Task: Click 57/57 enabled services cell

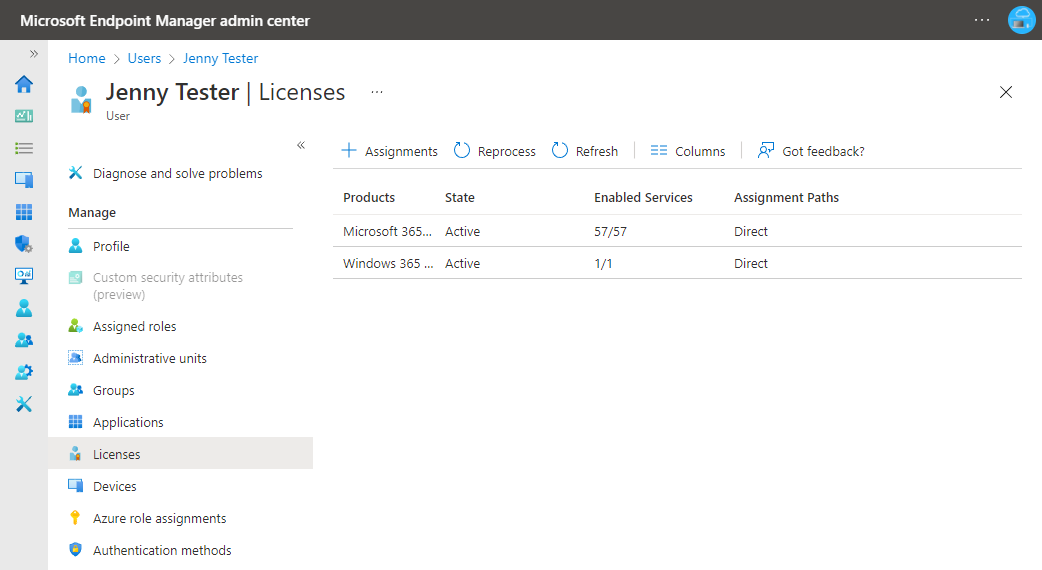Action: pos(610,231)
